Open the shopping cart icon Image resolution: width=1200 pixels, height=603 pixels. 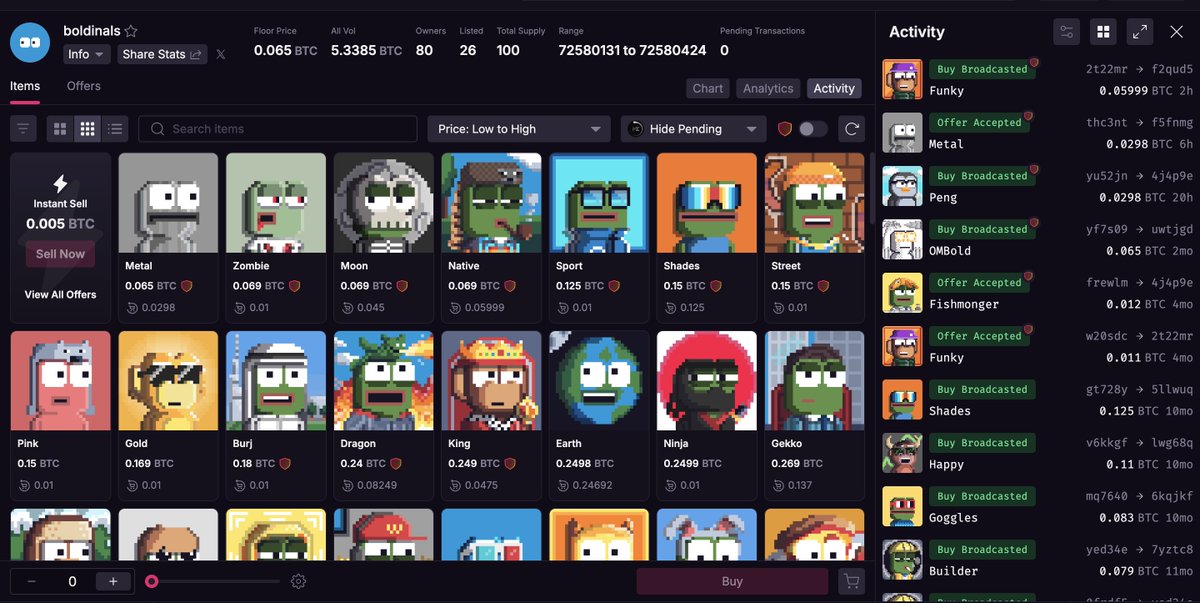(x=851, y=581)
